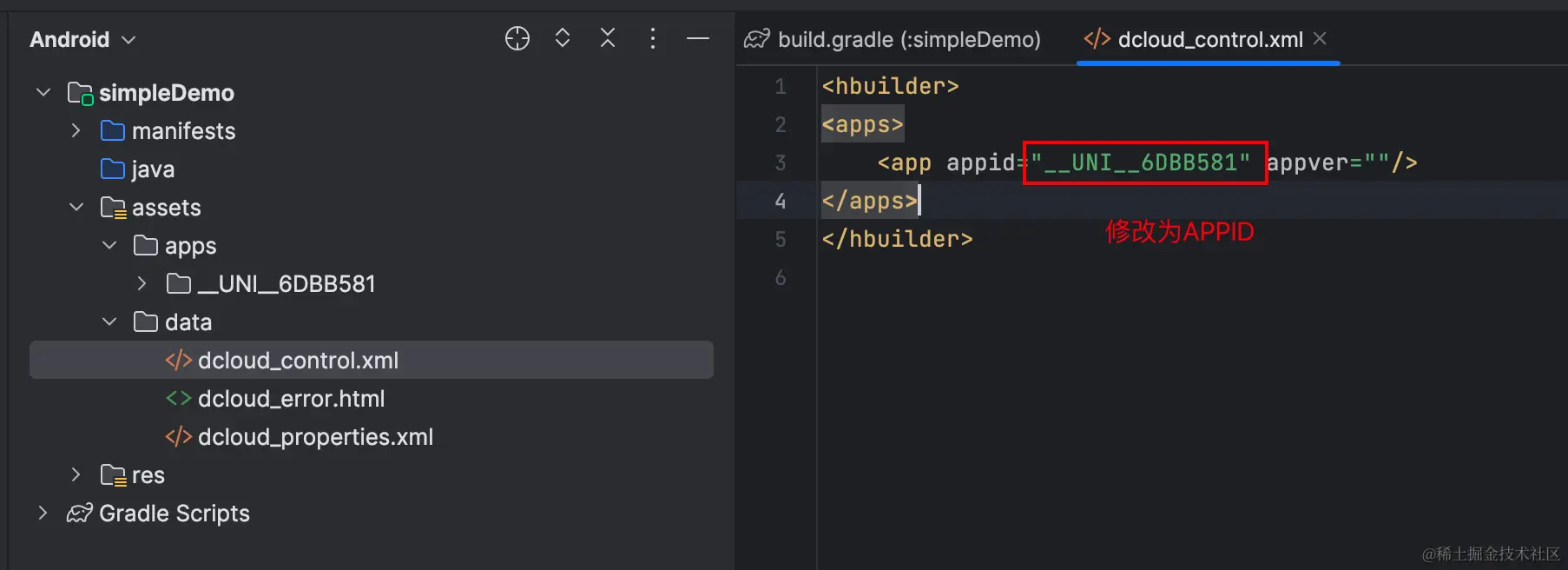This screenshot has width=1568, height=570.
Task: Expand the Gradle Scripts node
Action: click(x=43, y=514)
